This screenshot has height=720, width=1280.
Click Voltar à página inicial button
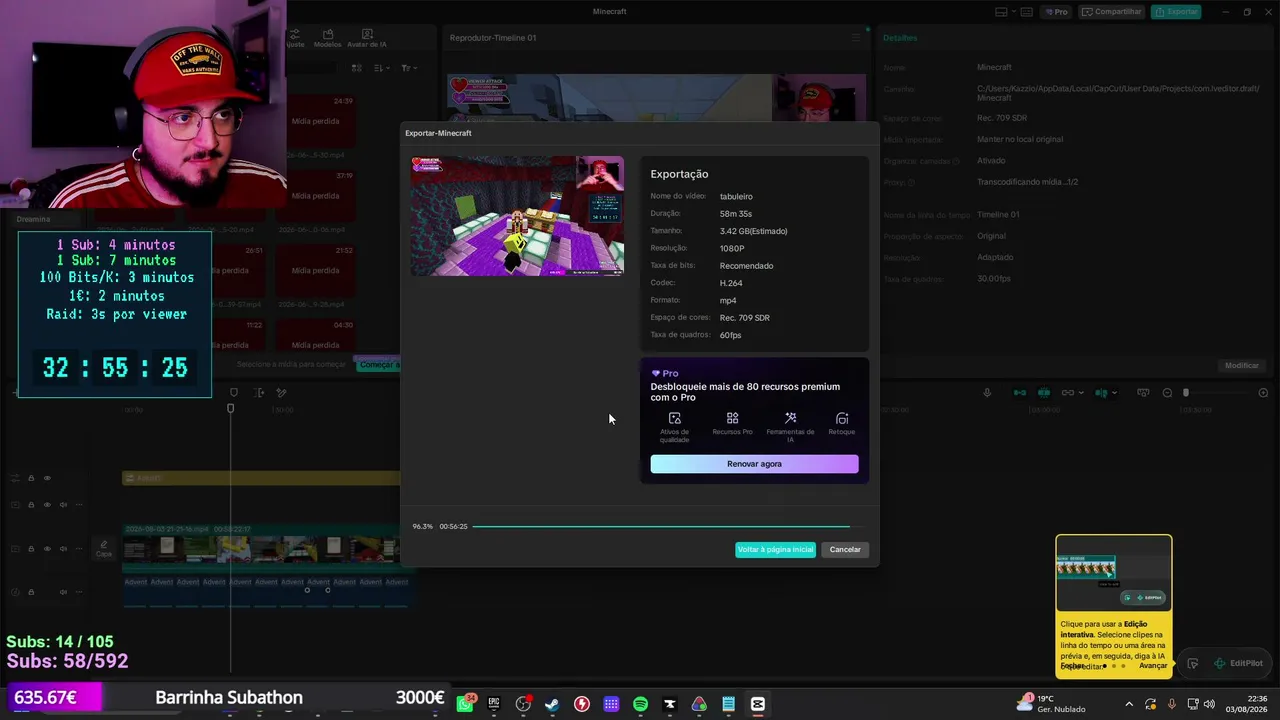[775, 549]
